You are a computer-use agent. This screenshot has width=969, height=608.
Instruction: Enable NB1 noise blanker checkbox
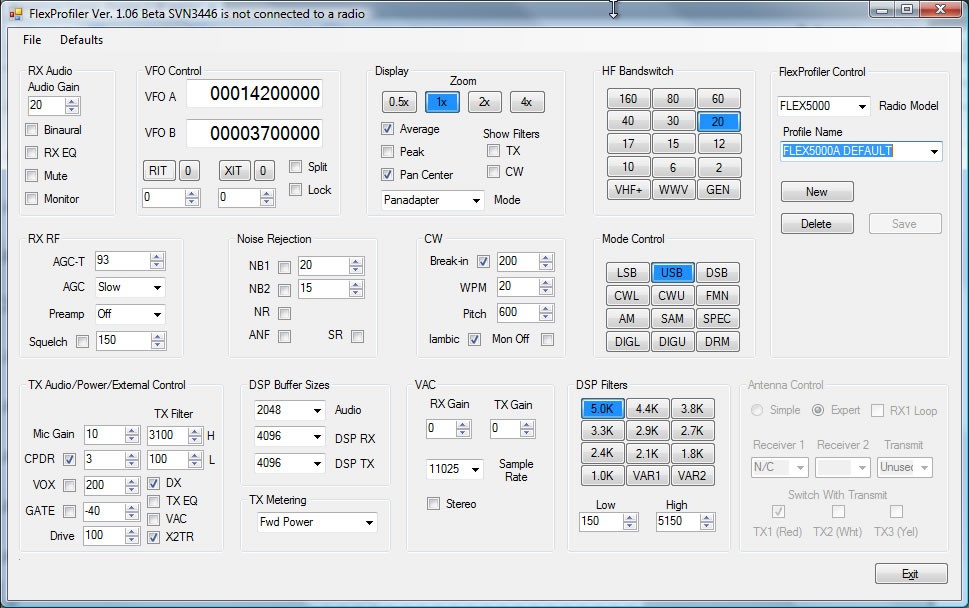[x=284, y=267]
